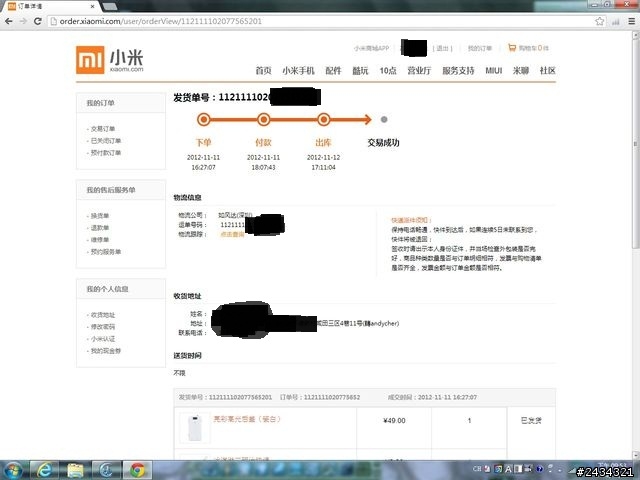The image size is (640, 480).
Task: Click the 小米商城APP link
Action: 371,48
